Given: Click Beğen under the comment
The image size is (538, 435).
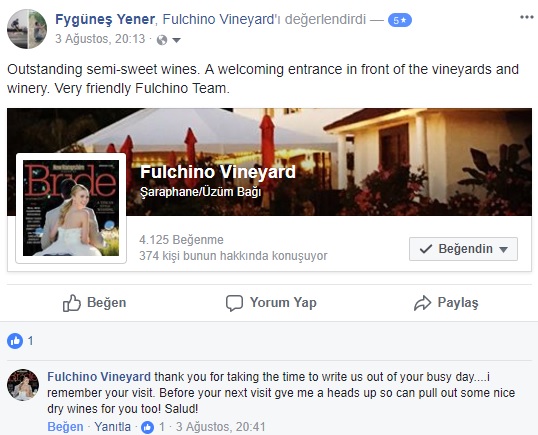Looking at the screenshot, I should tap(65, 427).
